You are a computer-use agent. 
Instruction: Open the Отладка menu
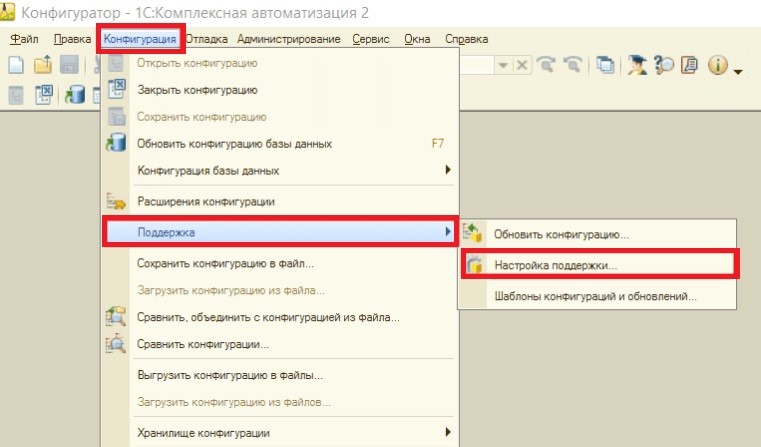(x=207, y=39)
